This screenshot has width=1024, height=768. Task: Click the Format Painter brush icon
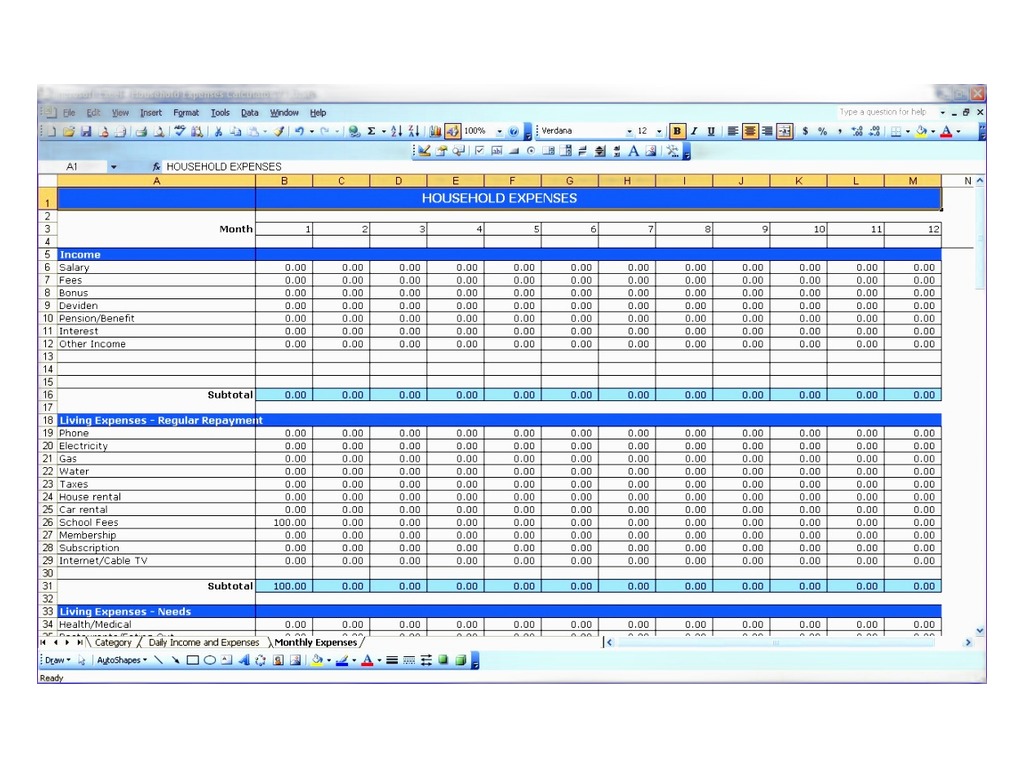tap(279, 131)
